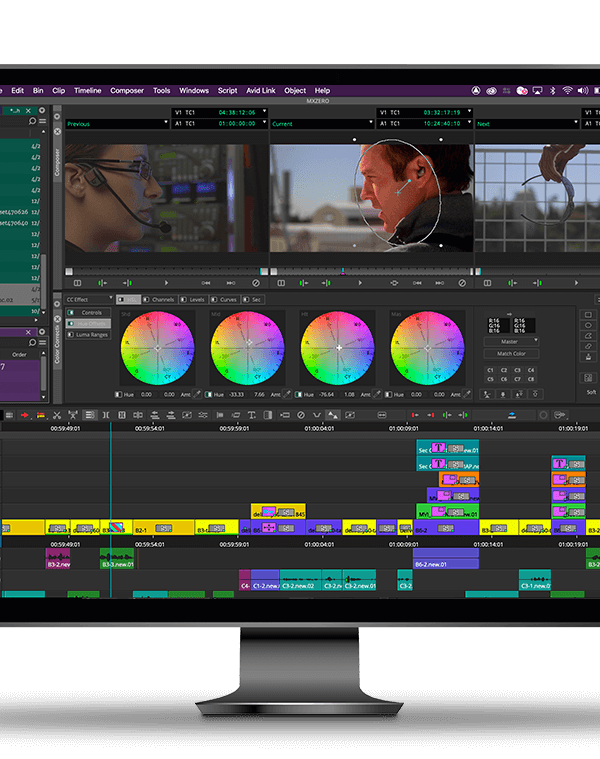Click the blue arrow icon in timeline toolbar
Screen dimensions: 600x759
(511, 415)
